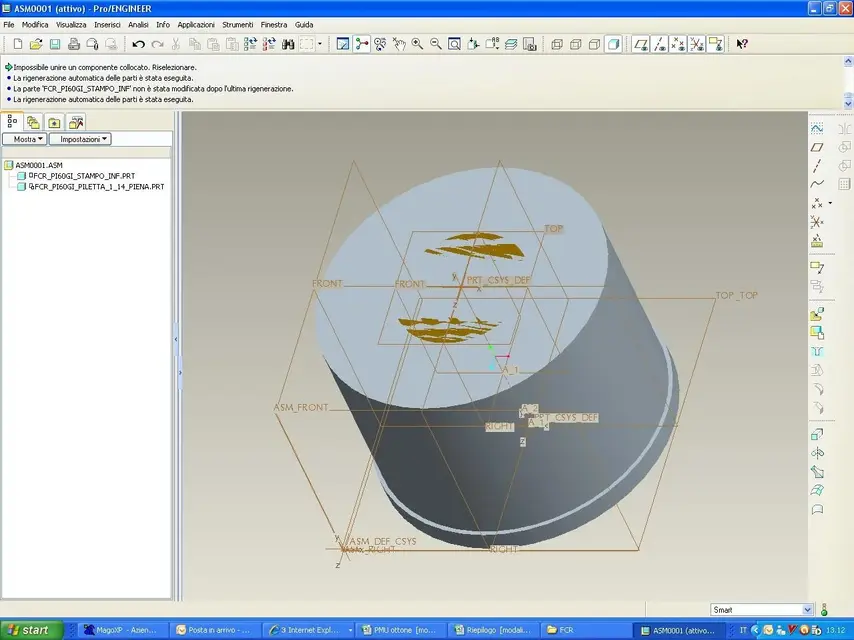
Task: Switch to wireframe display mode
Action: (x=557, y=44)
